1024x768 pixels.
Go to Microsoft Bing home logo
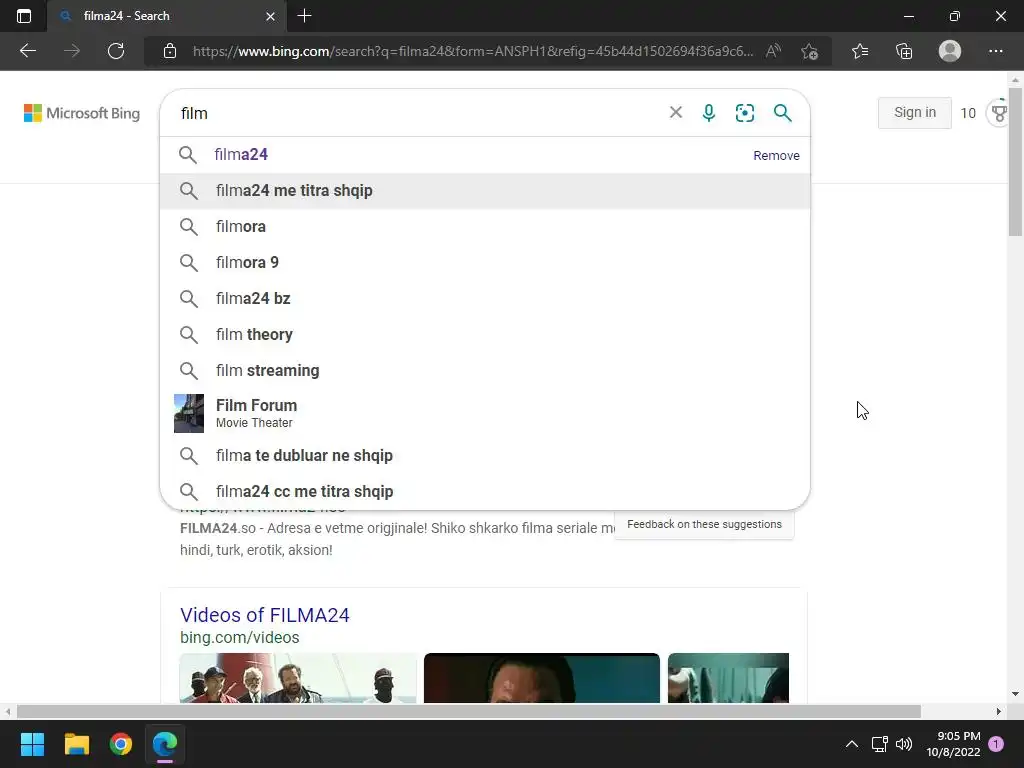pos(82,113)
